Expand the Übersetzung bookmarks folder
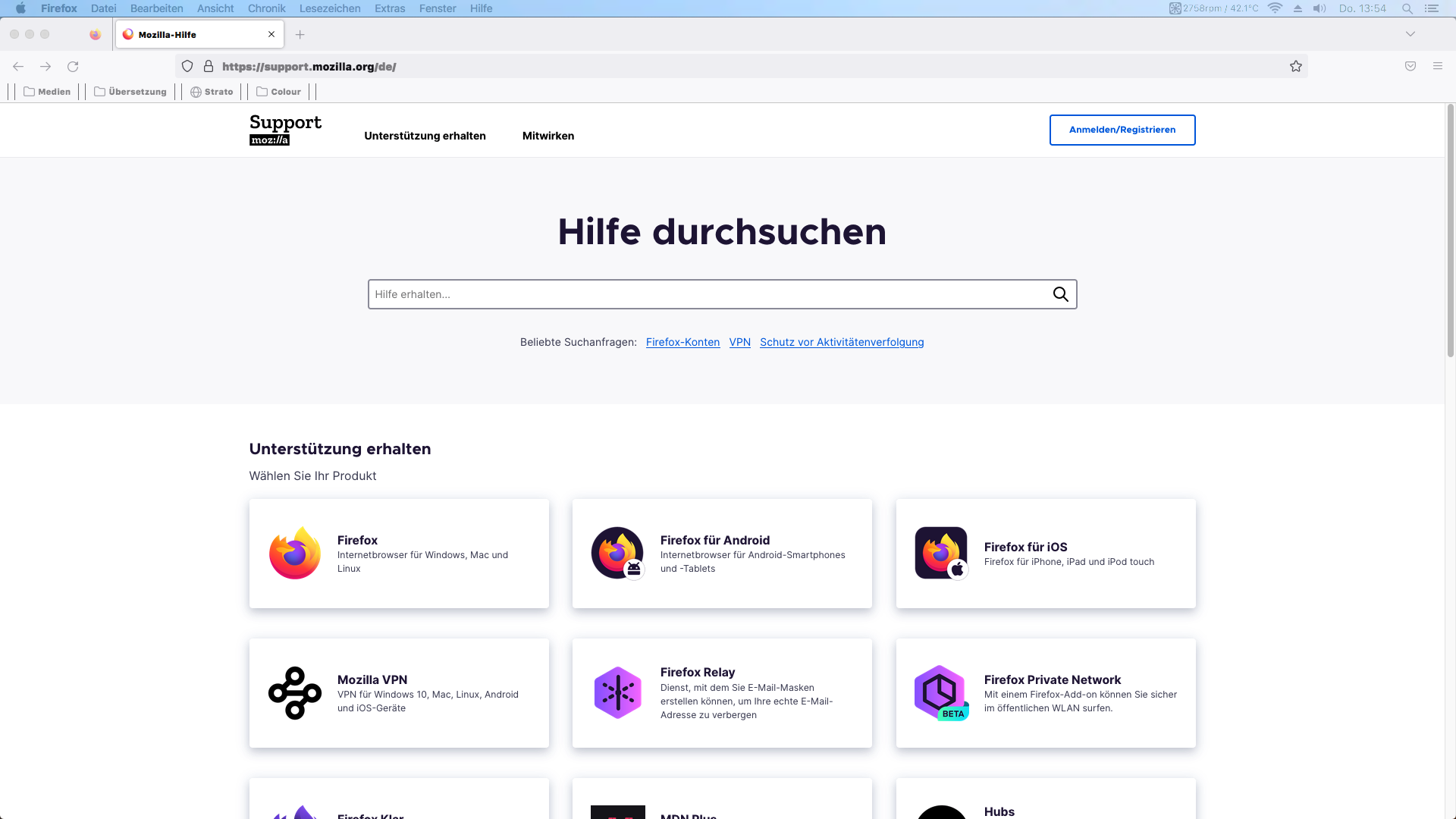This screenshot has width=1456, height=819. (130, 92)
